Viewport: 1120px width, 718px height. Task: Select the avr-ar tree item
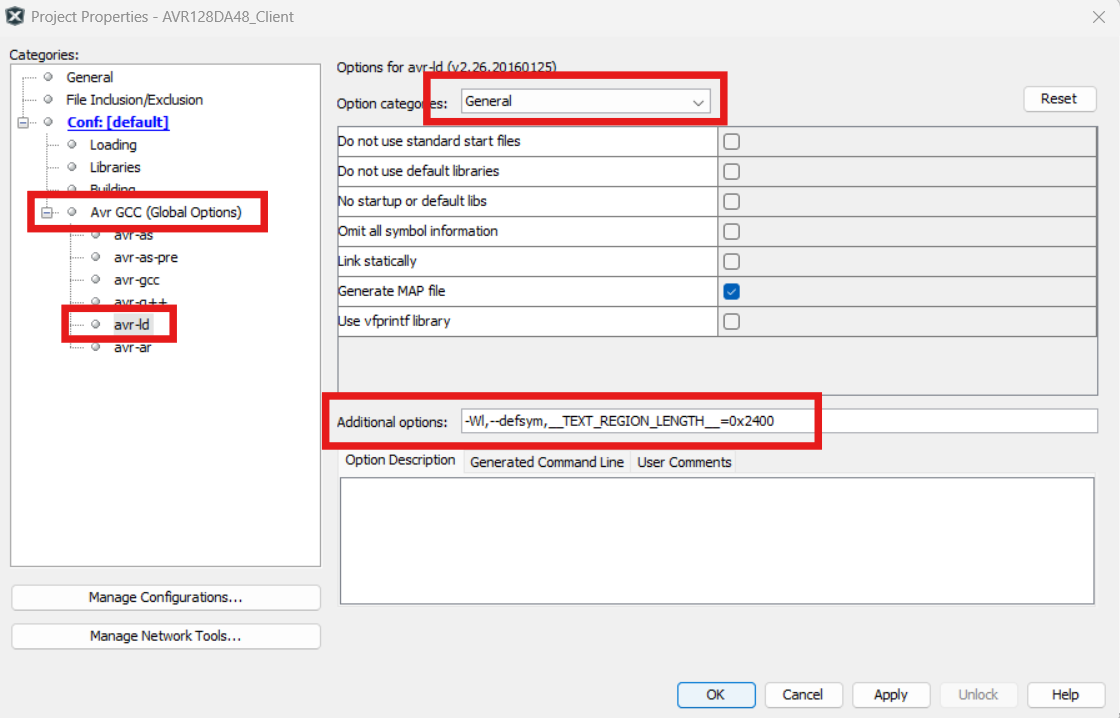pos(132,347)
